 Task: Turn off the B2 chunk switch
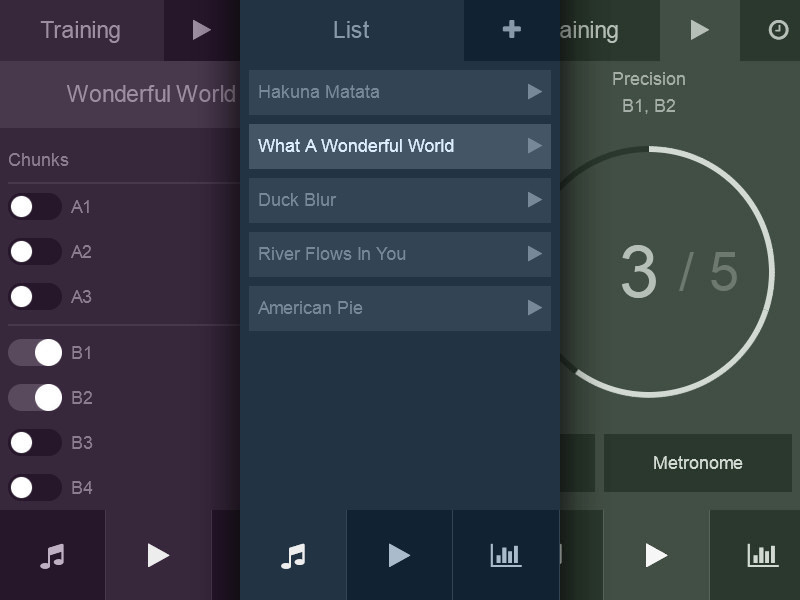35,397
